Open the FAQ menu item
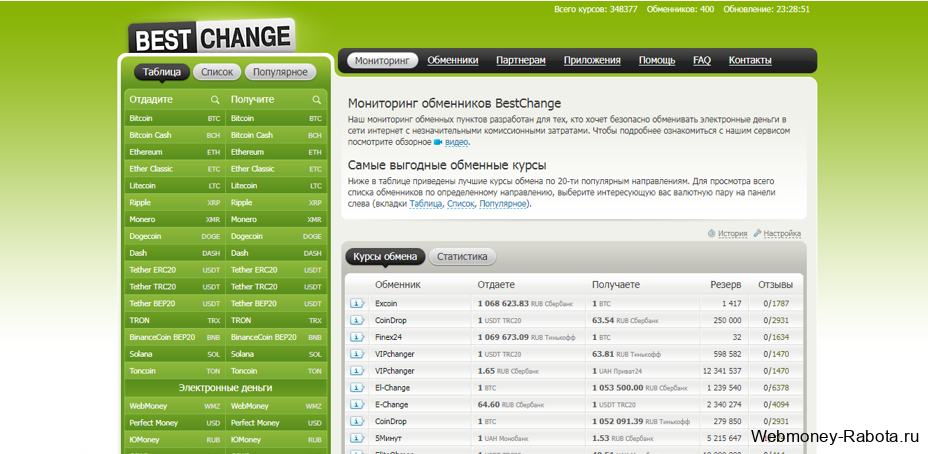This screenshot has height=454, width=928. (702, 60)
